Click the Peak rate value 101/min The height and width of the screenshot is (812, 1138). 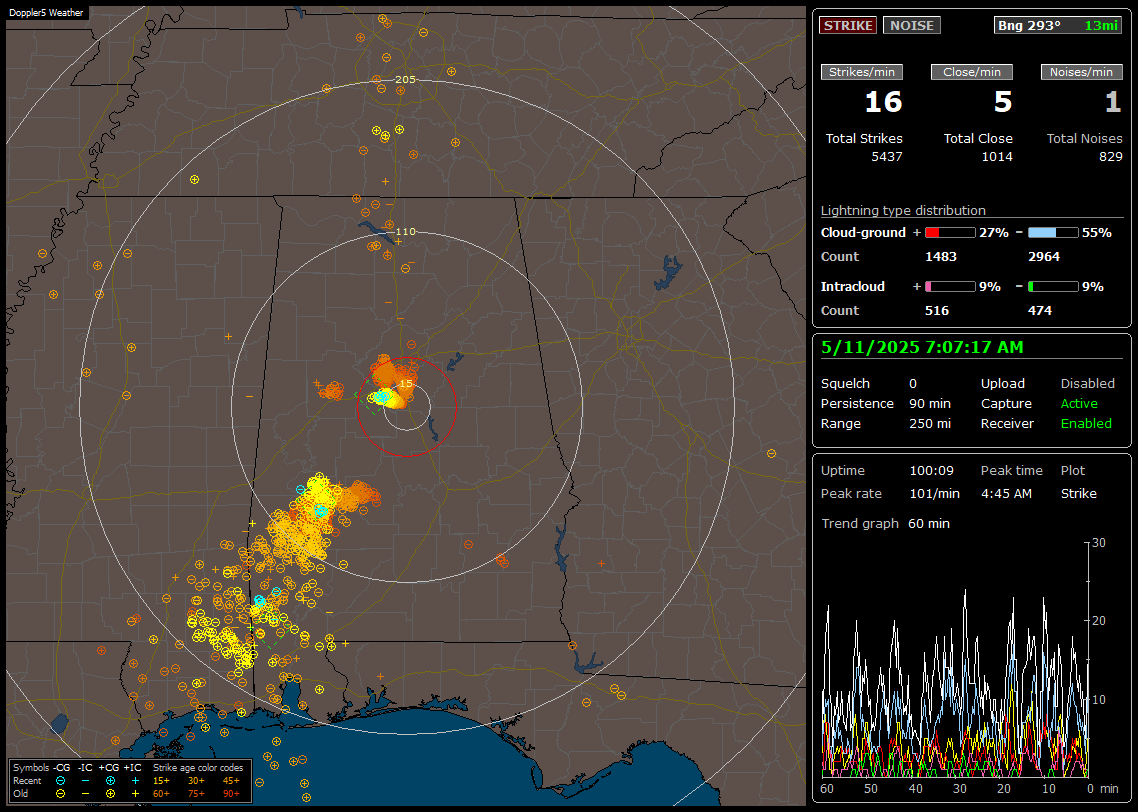934,493
